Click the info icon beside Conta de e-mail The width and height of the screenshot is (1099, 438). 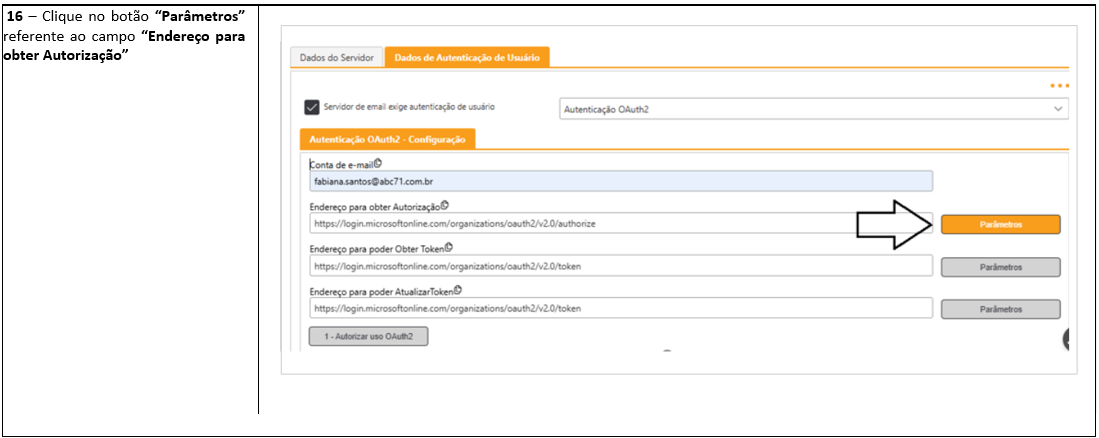[378, 164]
